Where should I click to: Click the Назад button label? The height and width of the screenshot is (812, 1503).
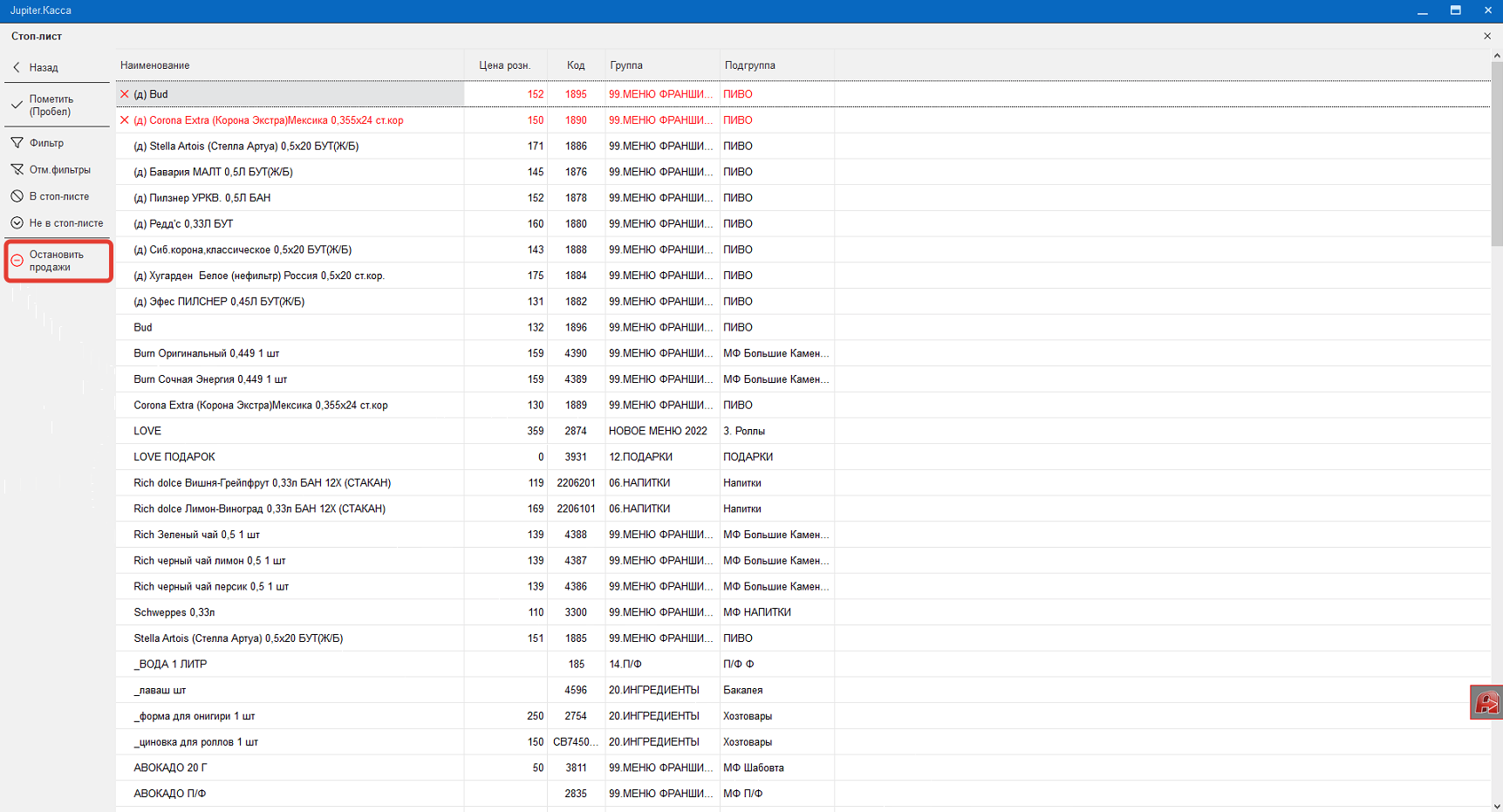pos(44,67)
